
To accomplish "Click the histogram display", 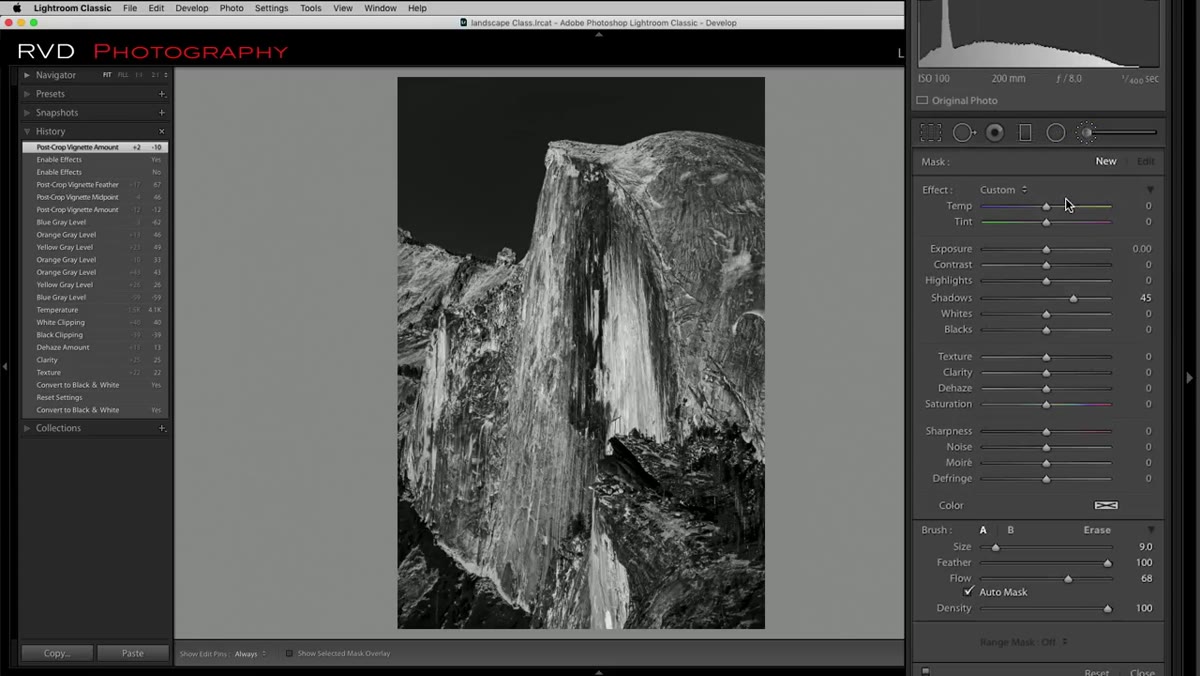I will [x=1039, y=33].
